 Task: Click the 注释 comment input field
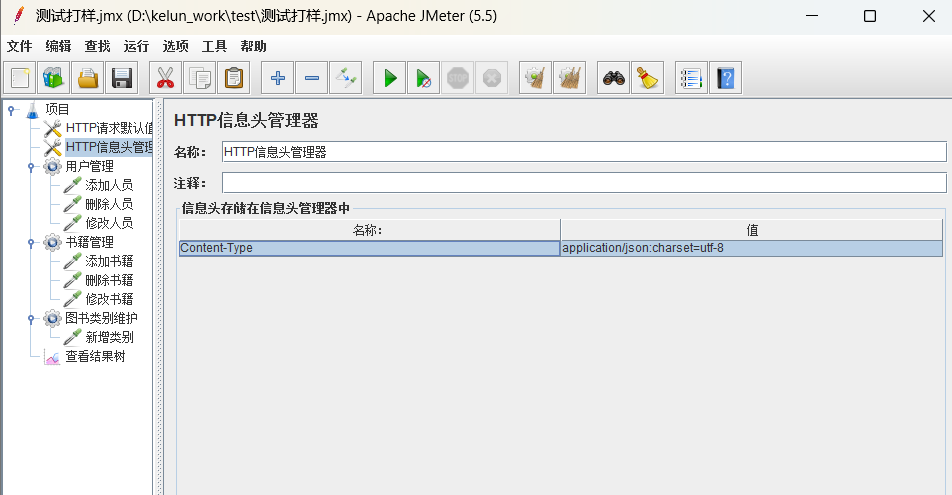tap(584, 183)
